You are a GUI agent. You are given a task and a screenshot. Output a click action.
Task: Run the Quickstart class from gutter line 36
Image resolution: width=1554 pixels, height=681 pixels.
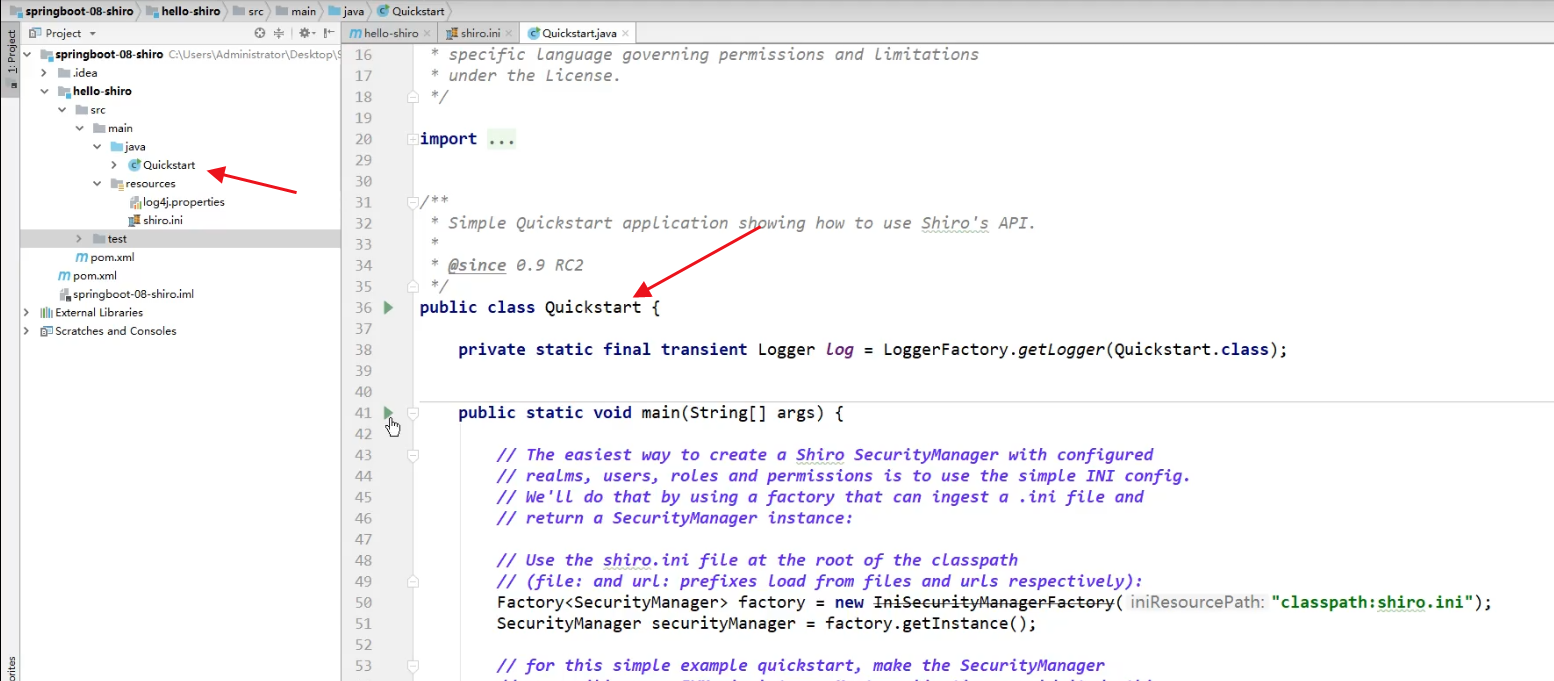click(x=389, y=307)
